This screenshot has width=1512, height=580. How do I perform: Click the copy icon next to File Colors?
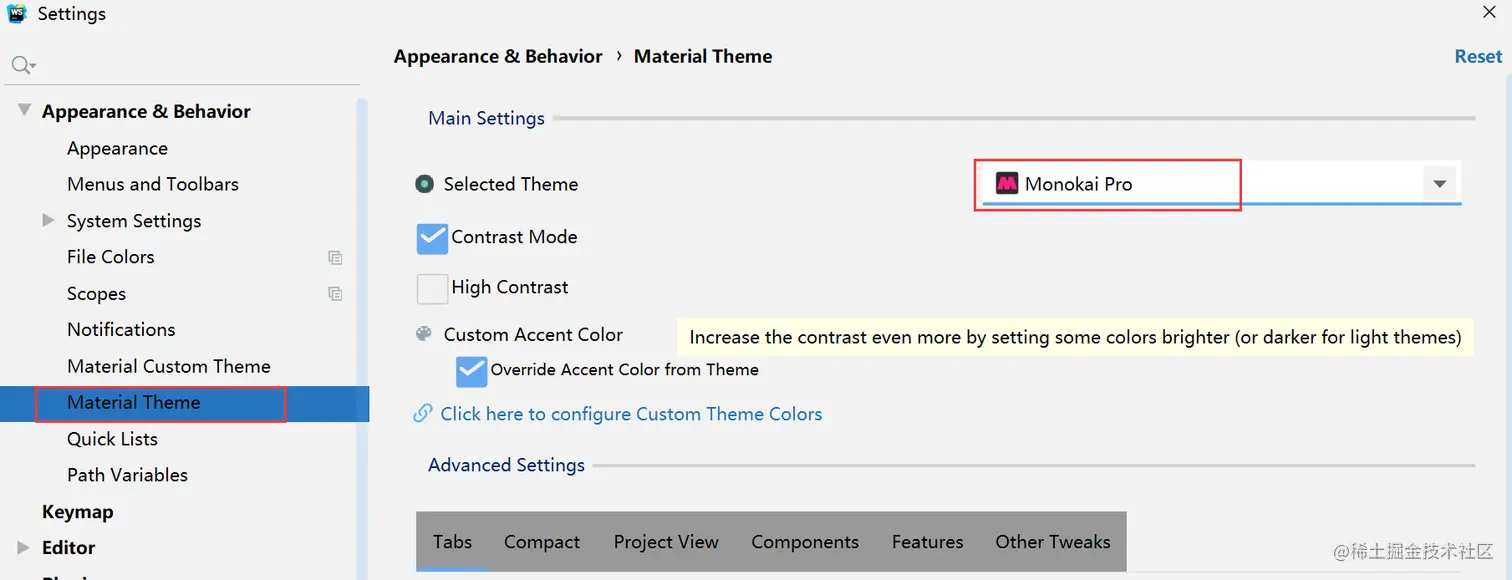[335, 257]
